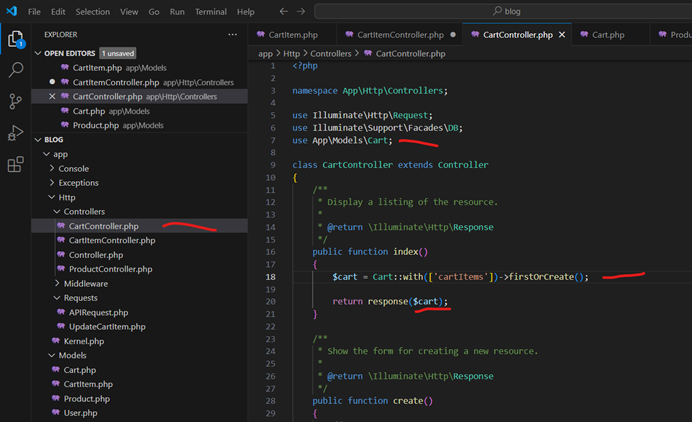Open ProductController.php in the file tree
692x422 pixels.
click(x=110, y=270)
